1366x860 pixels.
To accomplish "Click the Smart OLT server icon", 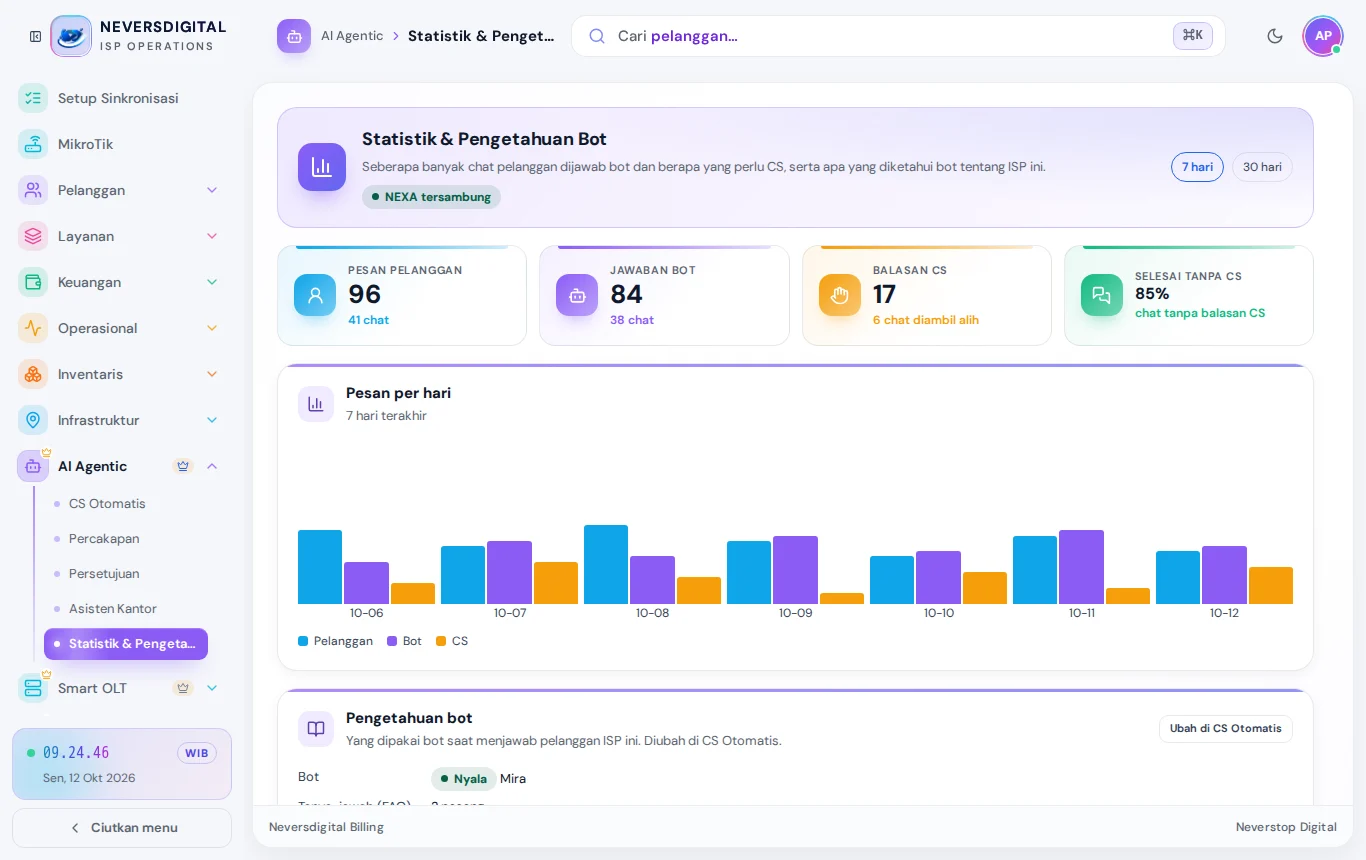I will pyautogui.click(x=33, y=688).
